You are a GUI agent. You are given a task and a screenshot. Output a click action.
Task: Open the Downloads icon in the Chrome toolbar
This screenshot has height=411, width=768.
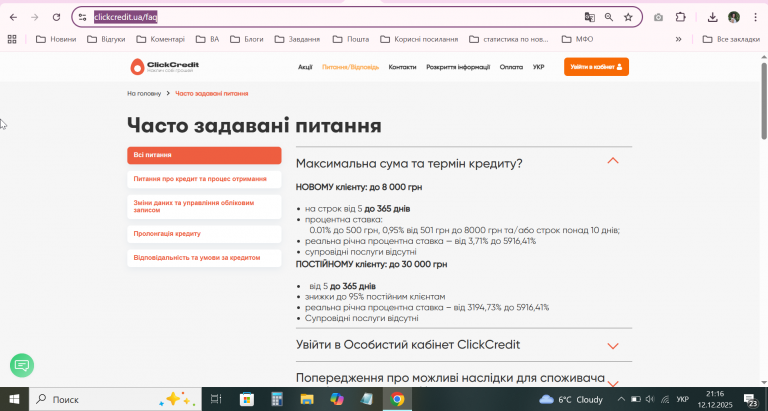tap(712, 17)
